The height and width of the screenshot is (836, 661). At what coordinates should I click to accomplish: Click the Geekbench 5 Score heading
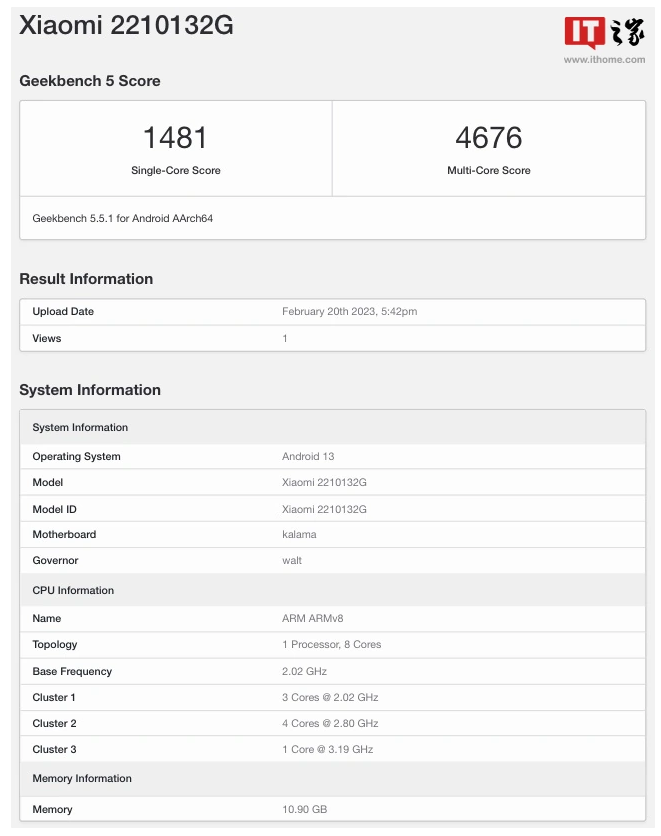[x=90, y=81]
